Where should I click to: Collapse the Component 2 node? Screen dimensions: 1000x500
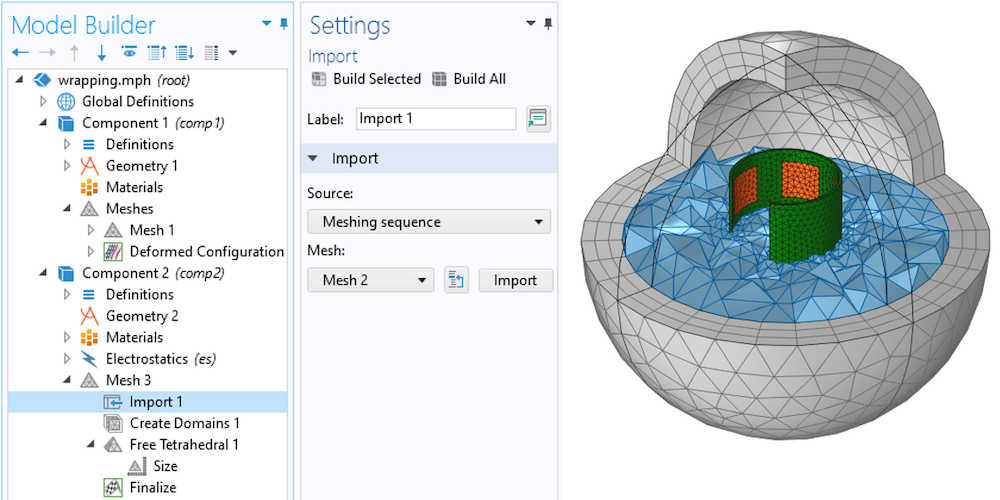tap(43, 273)
